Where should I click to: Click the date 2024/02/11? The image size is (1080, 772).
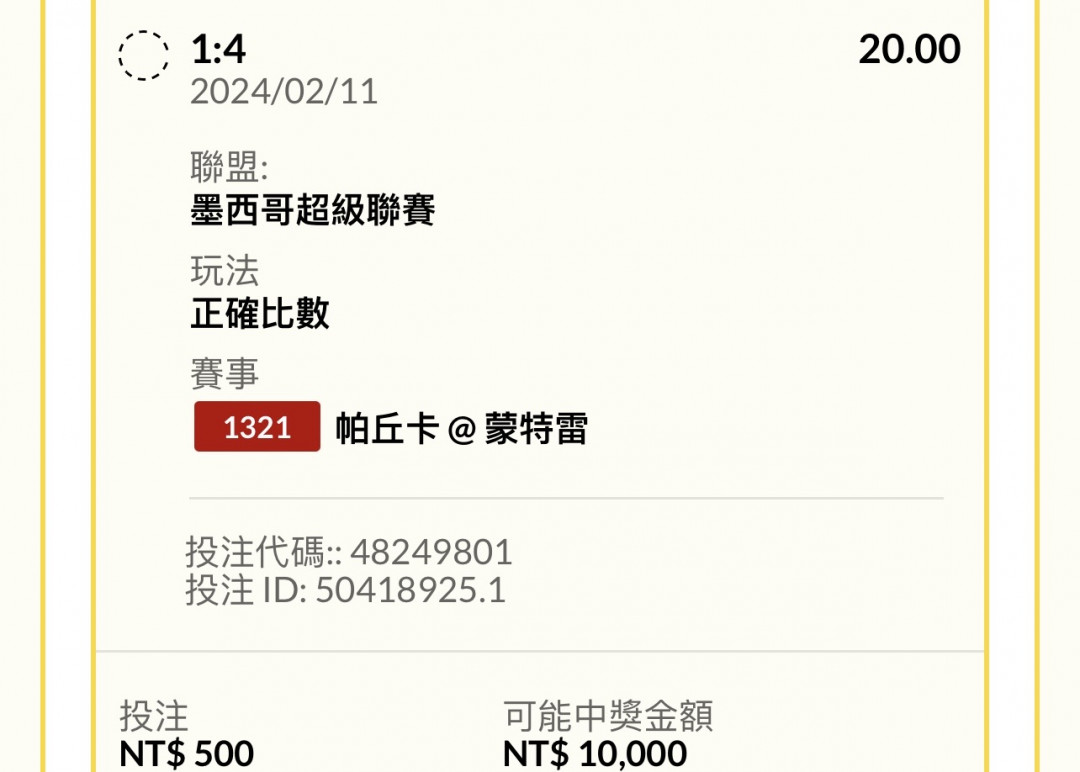click(x=284, y=92)
